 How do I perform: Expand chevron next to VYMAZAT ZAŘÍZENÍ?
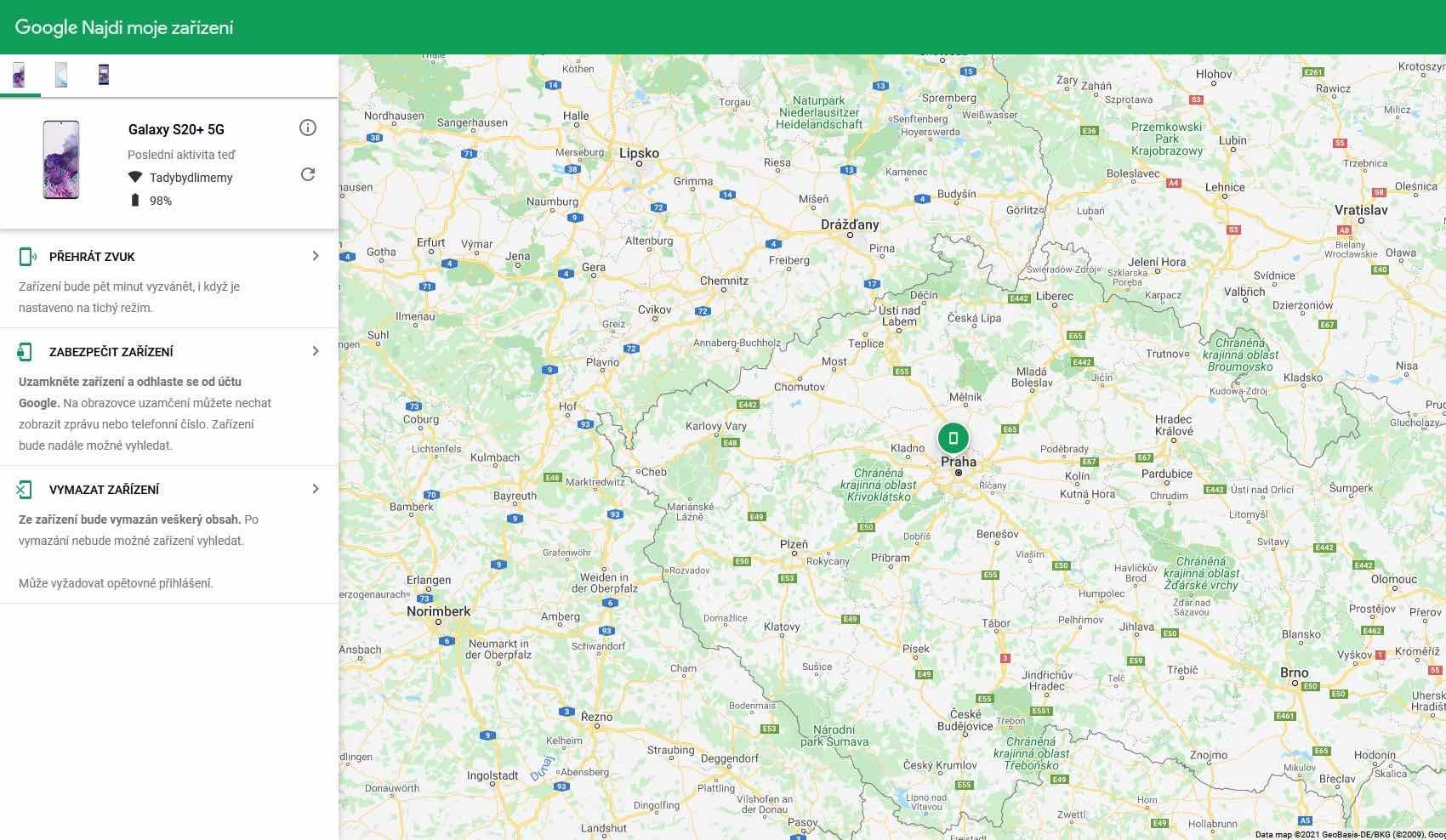point(316,489)
